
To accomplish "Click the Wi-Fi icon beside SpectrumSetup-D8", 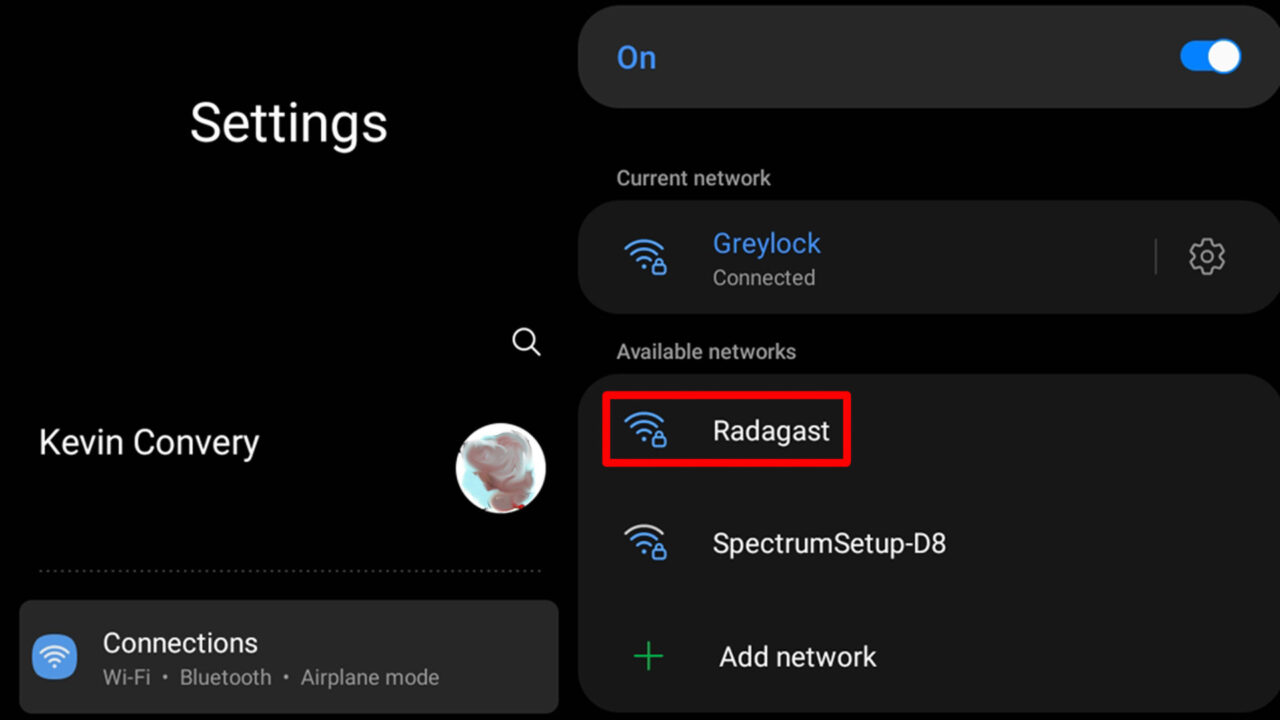I will click(647, 542).
